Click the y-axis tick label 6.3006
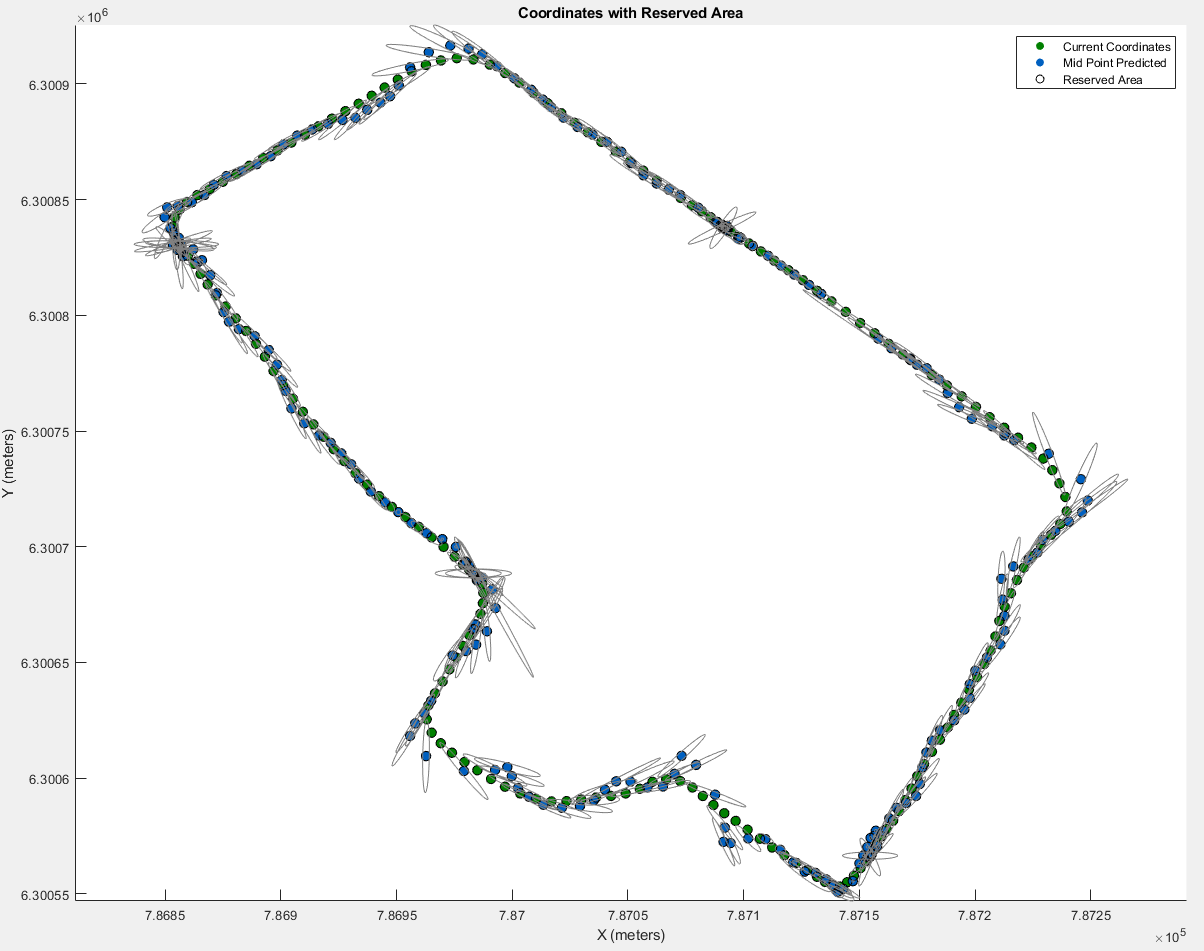Viewport: 1204px width, 951px height. pos(47,779)
